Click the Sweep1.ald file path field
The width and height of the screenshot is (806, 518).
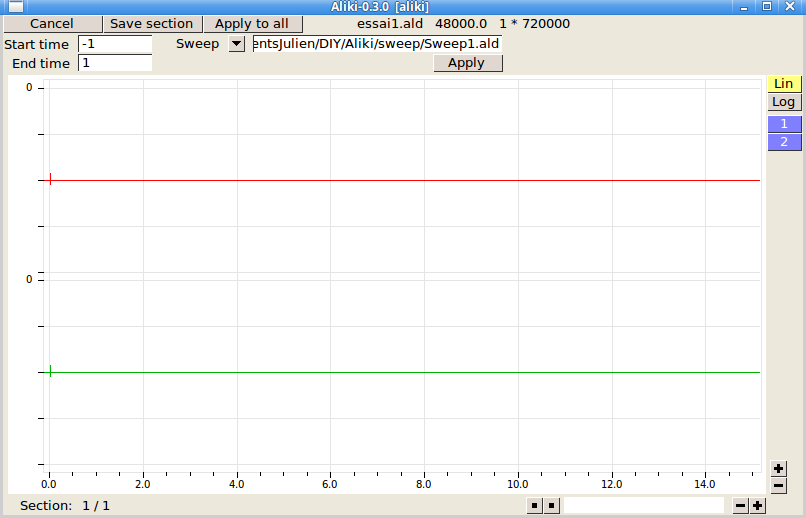pos(377,44)
